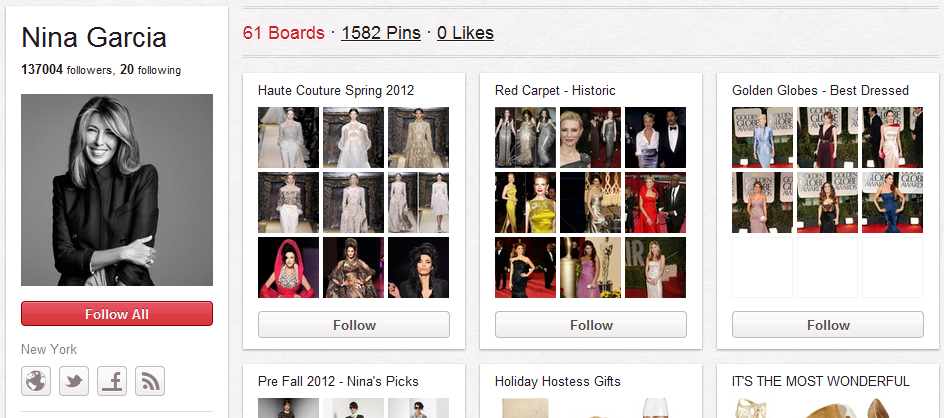Follow the Haute Couture Spring 2012 board
The height and width of the screenshot is (418, 944).
(x=354, y=325)
